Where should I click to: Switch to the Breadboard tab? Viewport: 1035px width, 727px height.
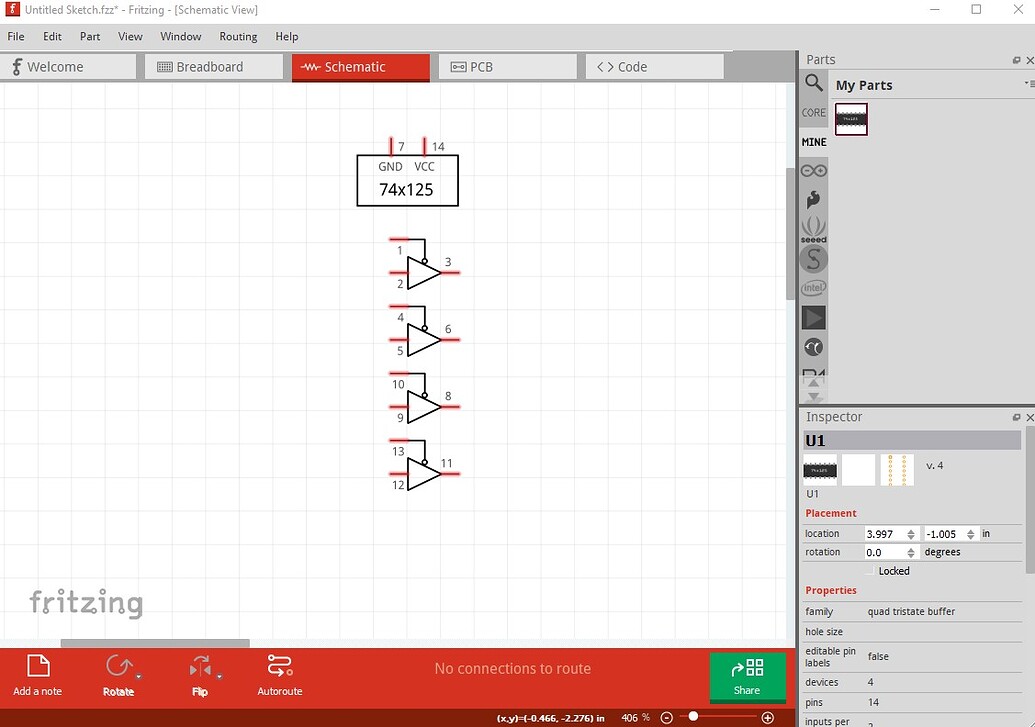[x=215, y=67]
